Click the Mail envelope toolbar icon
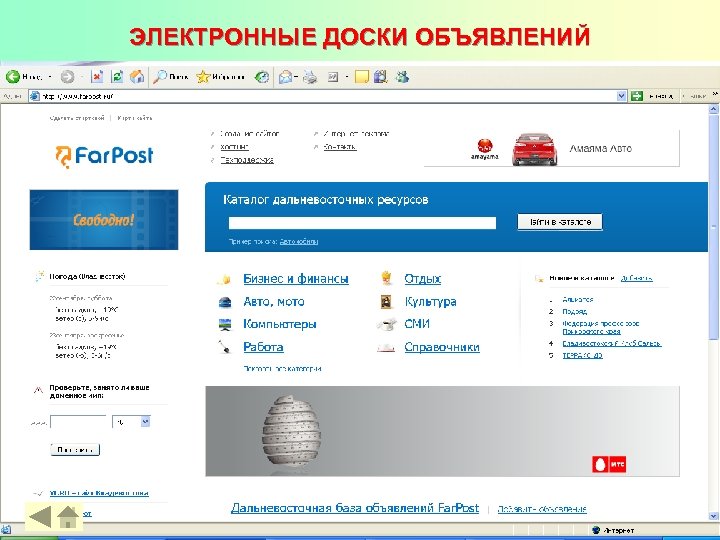The image size is (720, 540). point(285,77)
